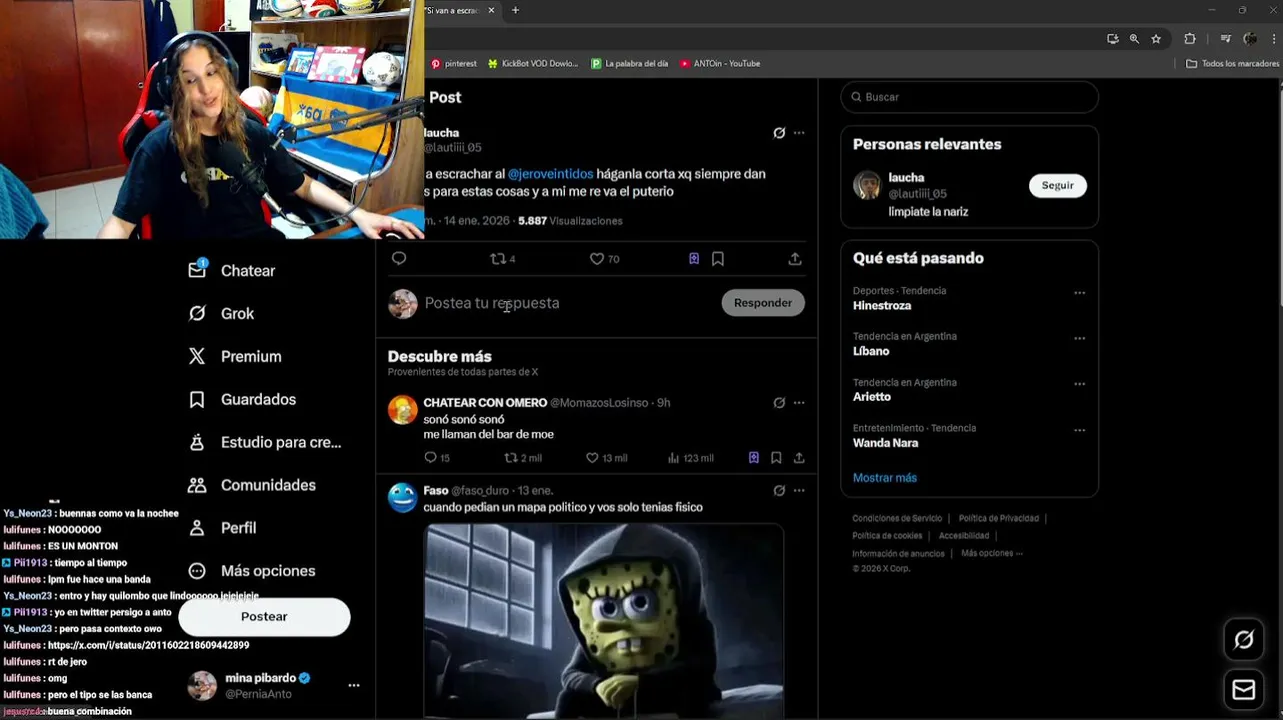
Task: Open Arietto trending topic
Action: (872, 397)
